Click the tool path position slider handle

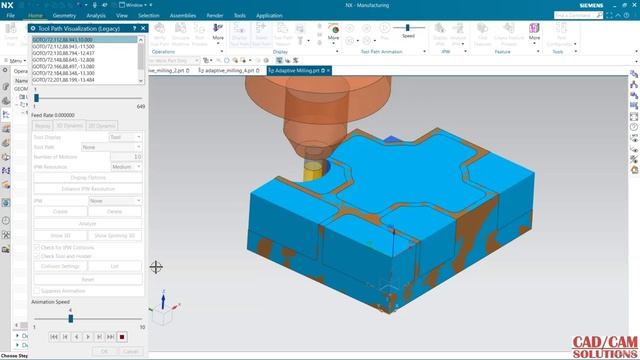36,98
